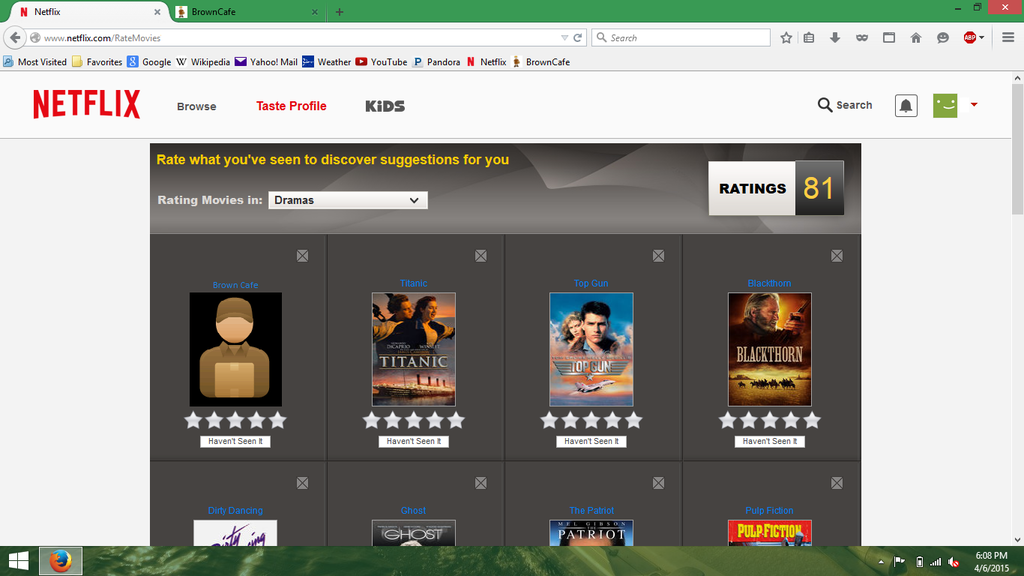Dismiss the Blackthorn card
This screenshot has width=1024, height=576.
click(837, 255)
